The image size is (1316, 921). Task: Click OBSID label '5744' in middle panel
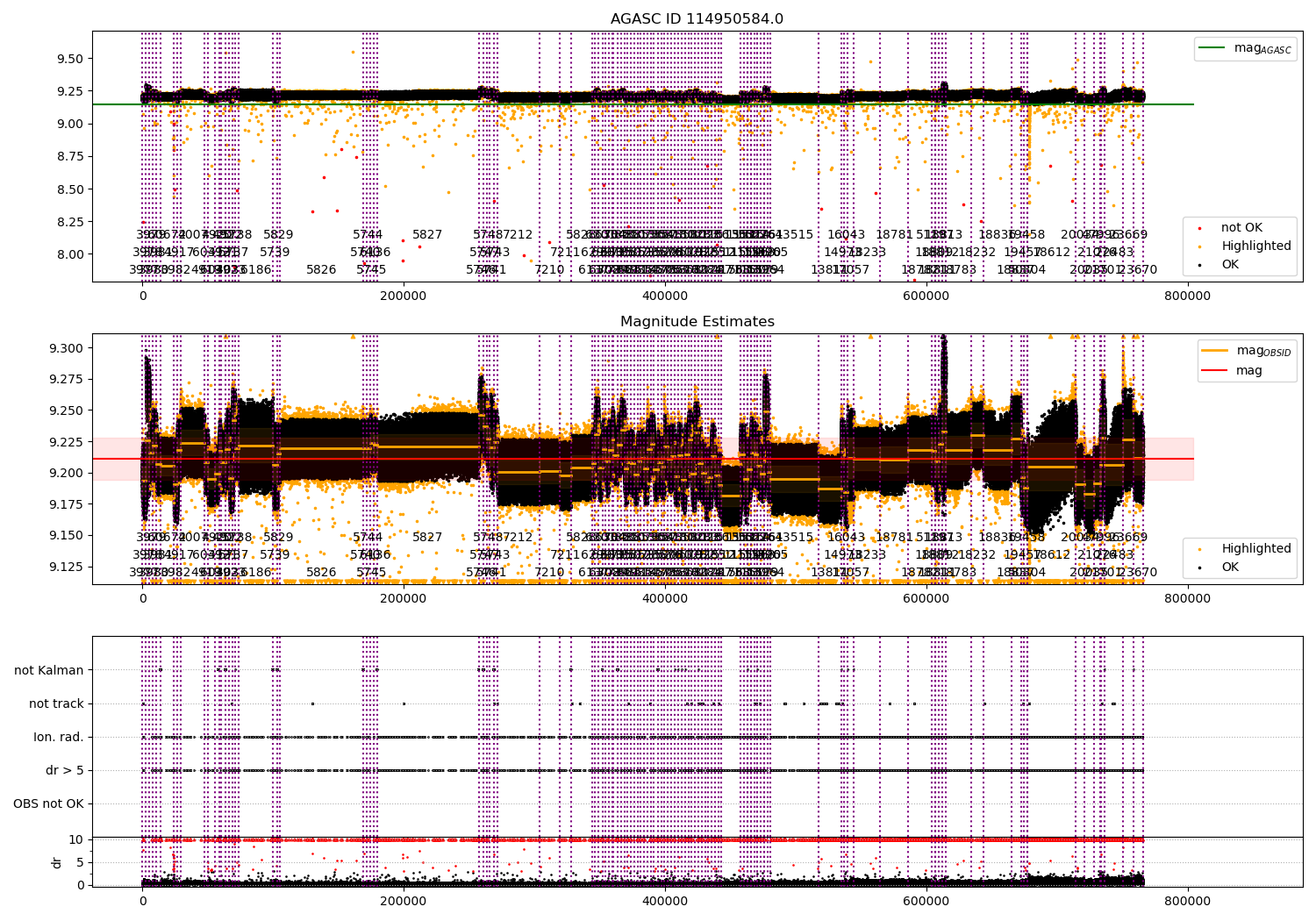click(368, 538)
